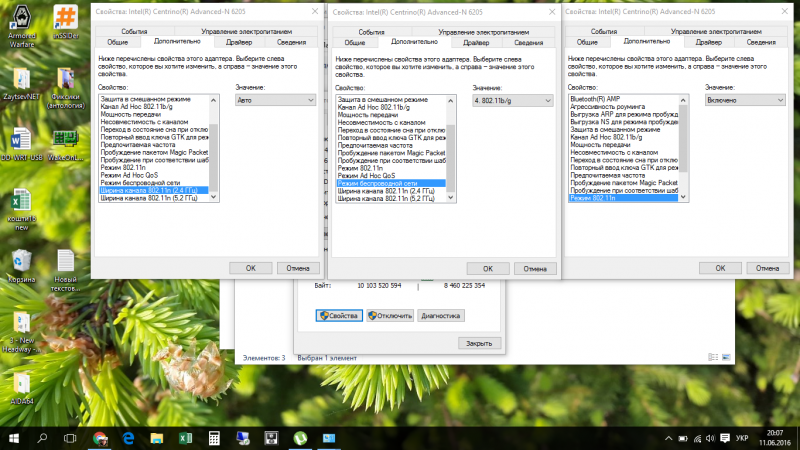Switch to Chrome in the taskbar

[100, 437]
